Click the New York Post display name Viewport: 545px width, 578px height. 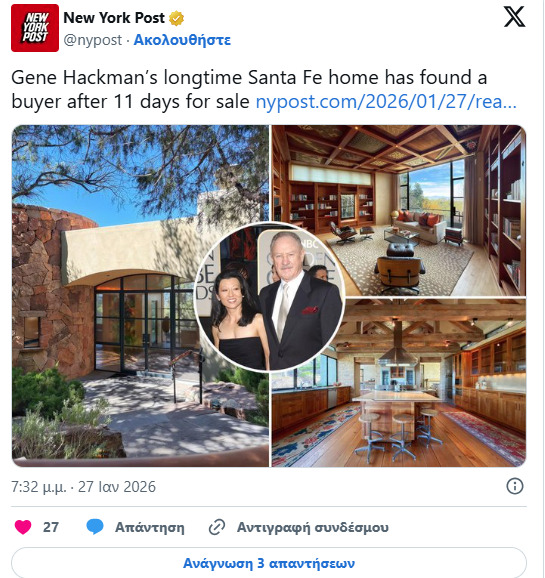[x=114, y=18]
